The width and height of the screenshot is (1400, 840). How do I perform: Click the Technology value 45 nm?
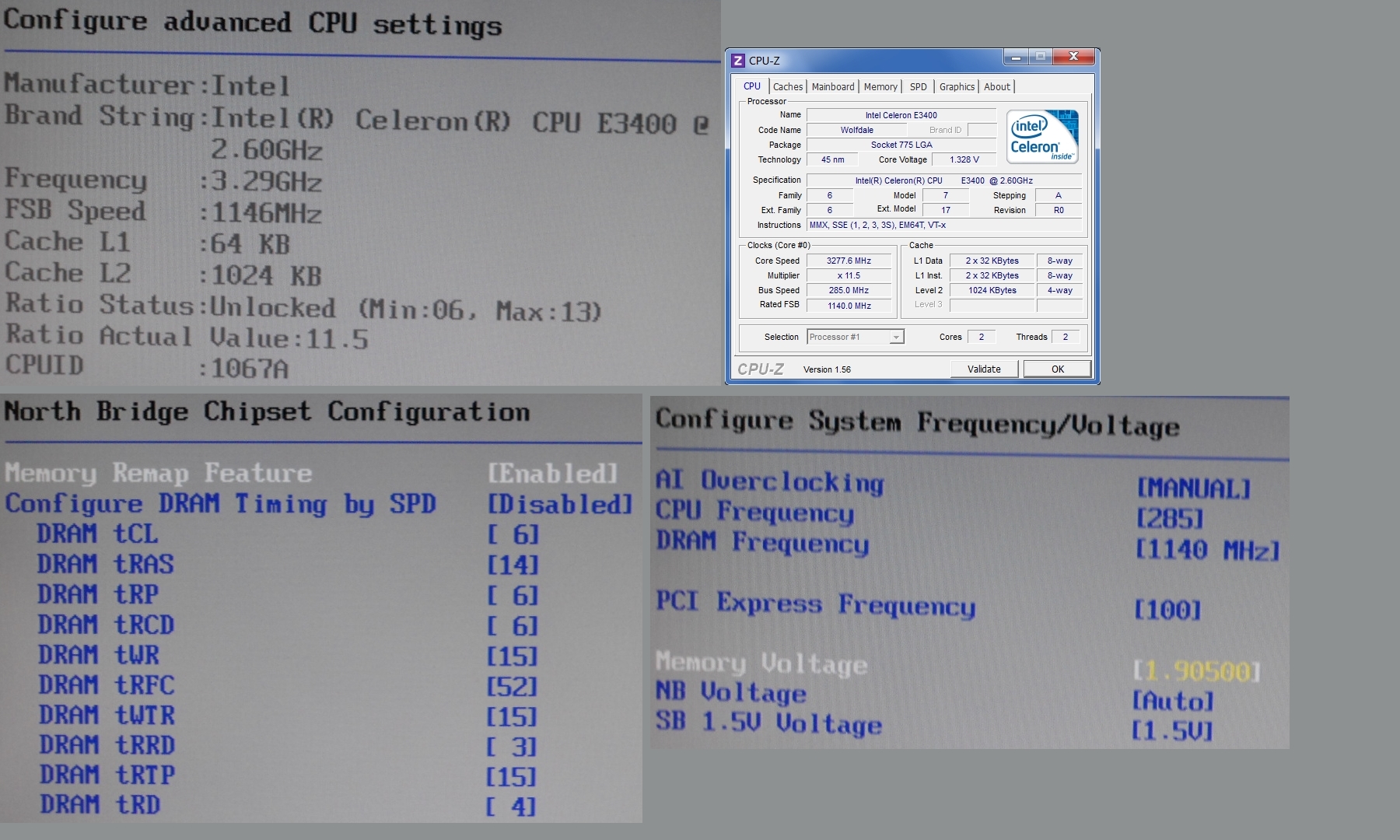[x=832, y=159]
